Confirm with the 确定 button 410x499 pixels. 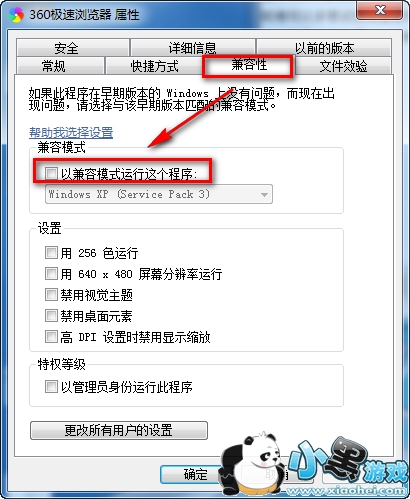tap(192, 474)
